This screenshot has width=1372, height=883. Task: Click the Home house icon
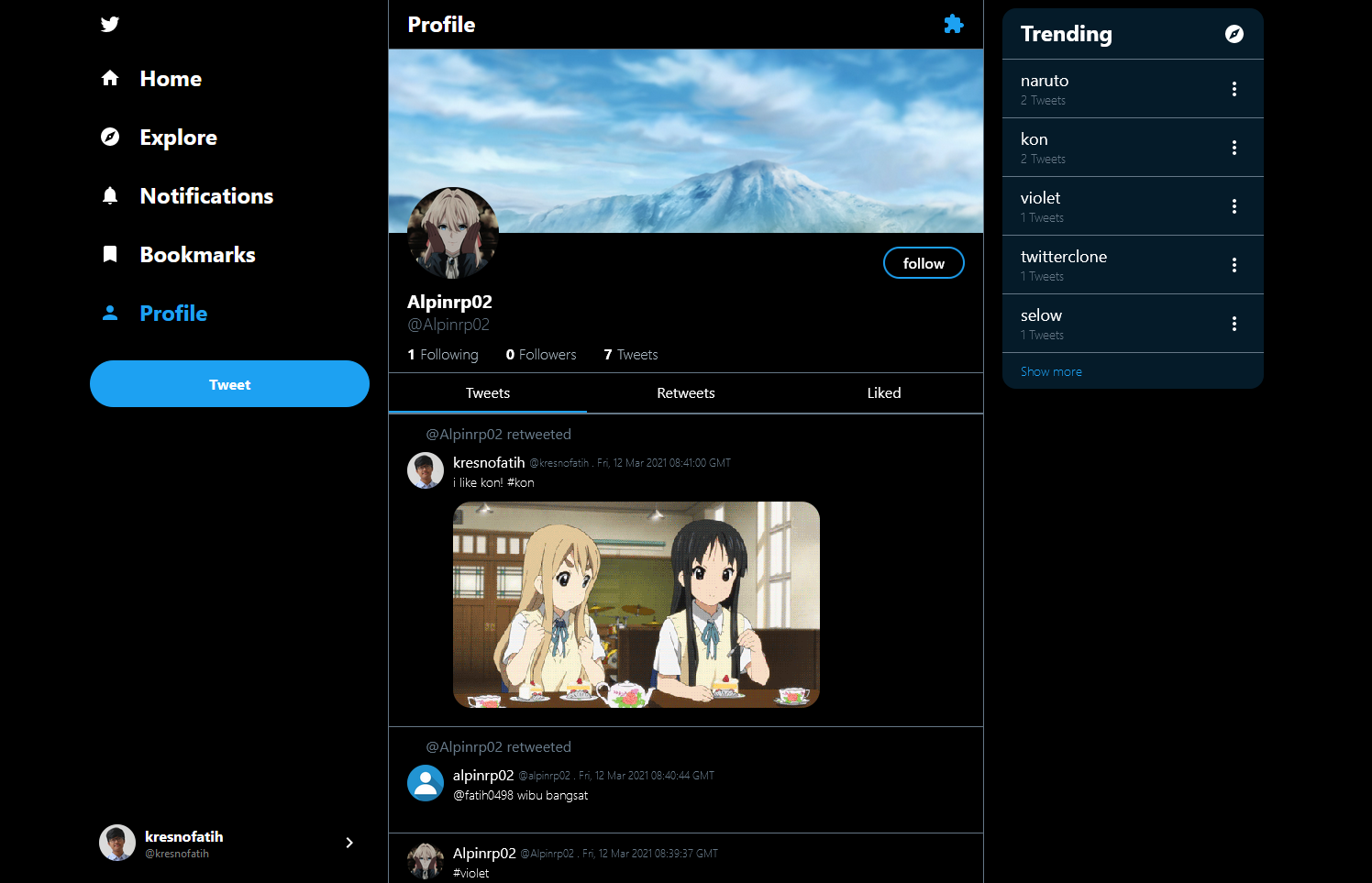coord(110,78)
